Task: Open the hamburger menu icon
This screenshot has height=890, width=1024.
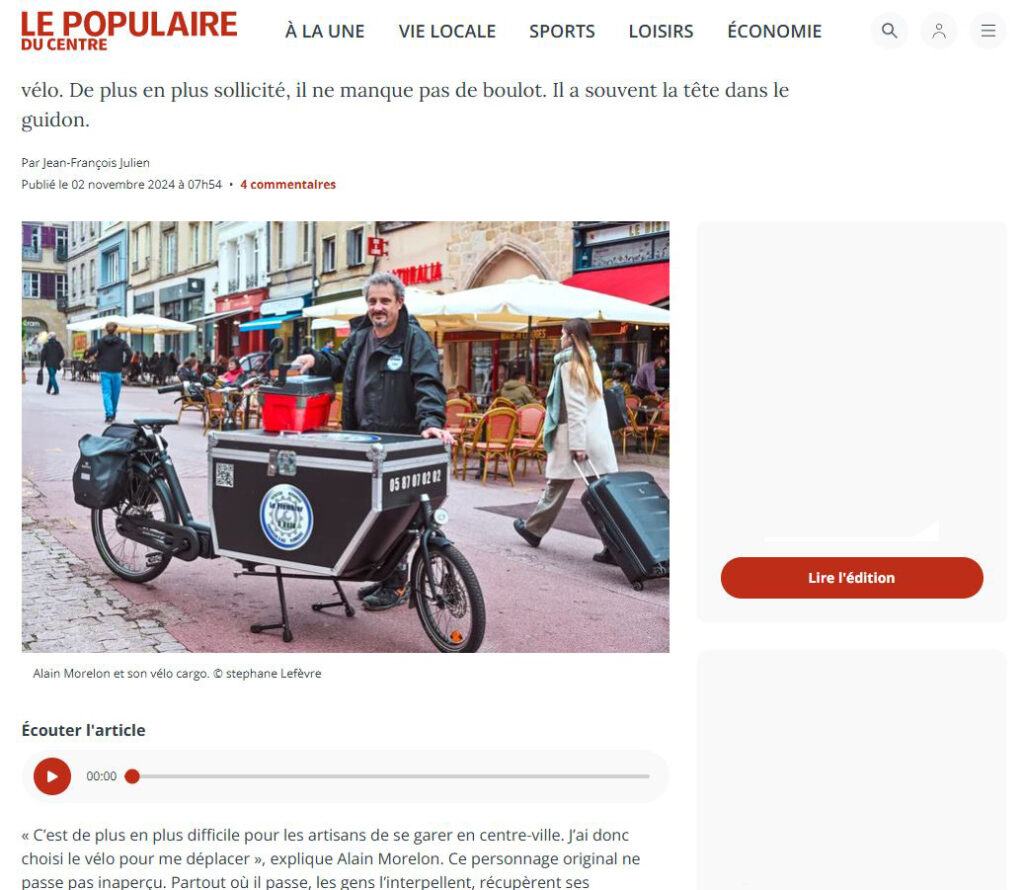Action: pyautogui.click(x=988, y=31)
